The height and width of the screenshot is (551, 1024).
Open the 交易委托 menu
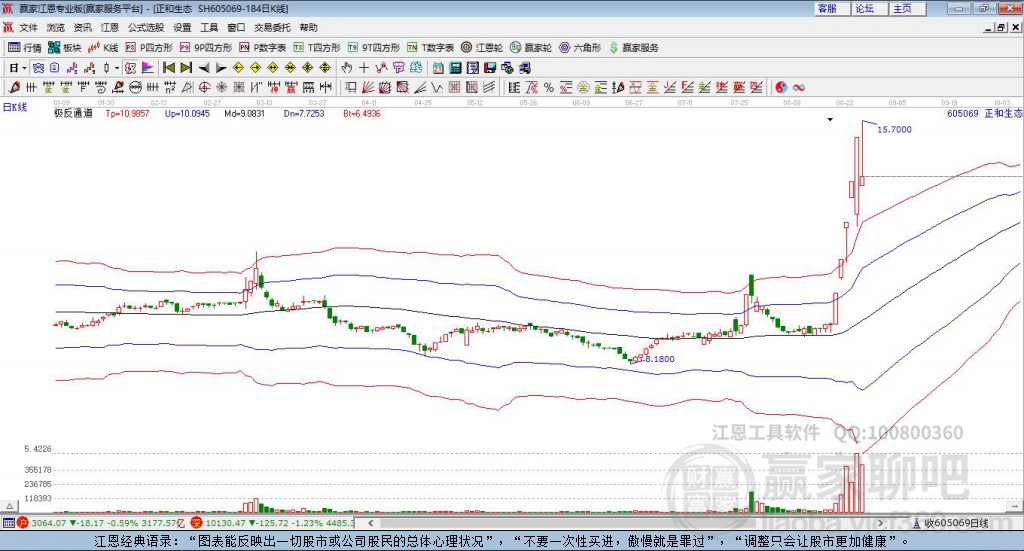click(x=272, y=27)
